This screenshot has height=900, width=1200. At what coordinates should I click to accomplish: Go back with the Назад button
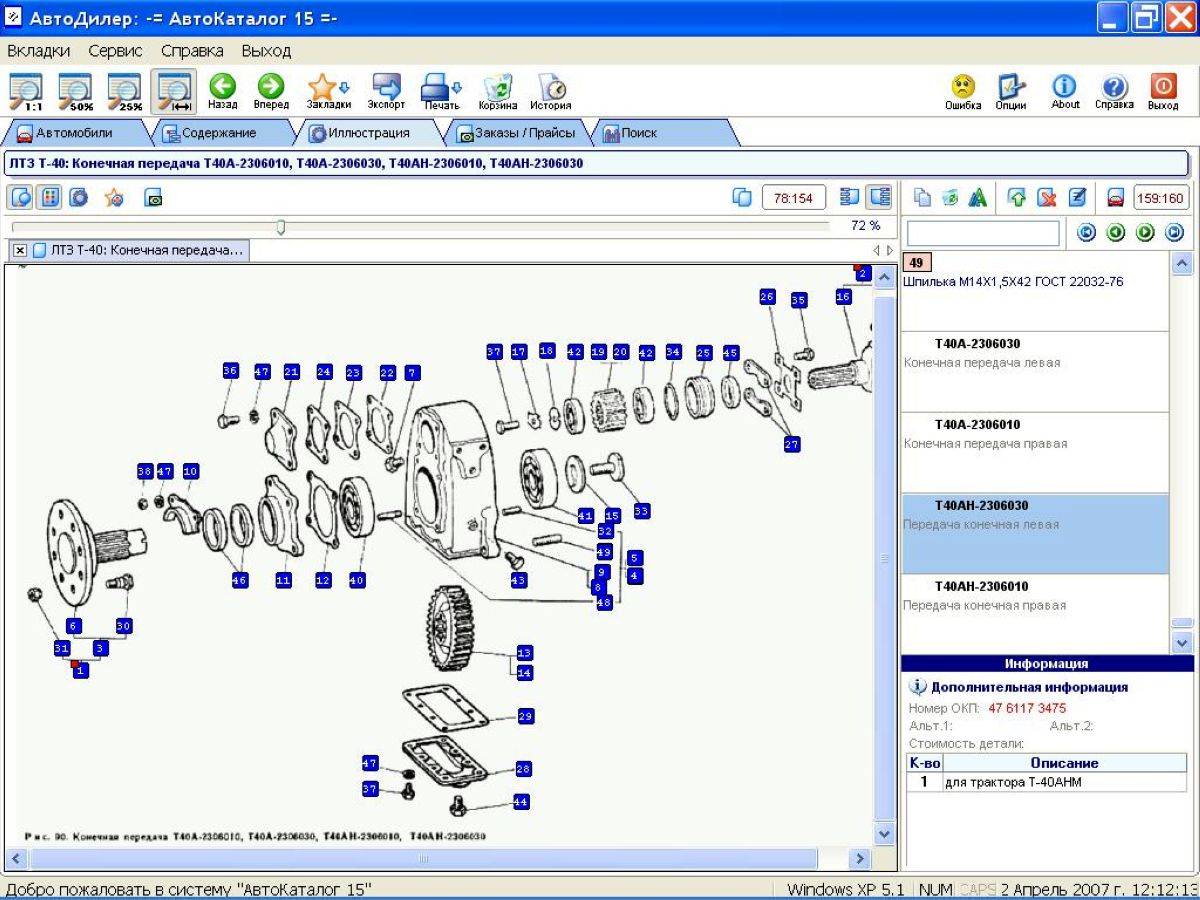[222, 91]
